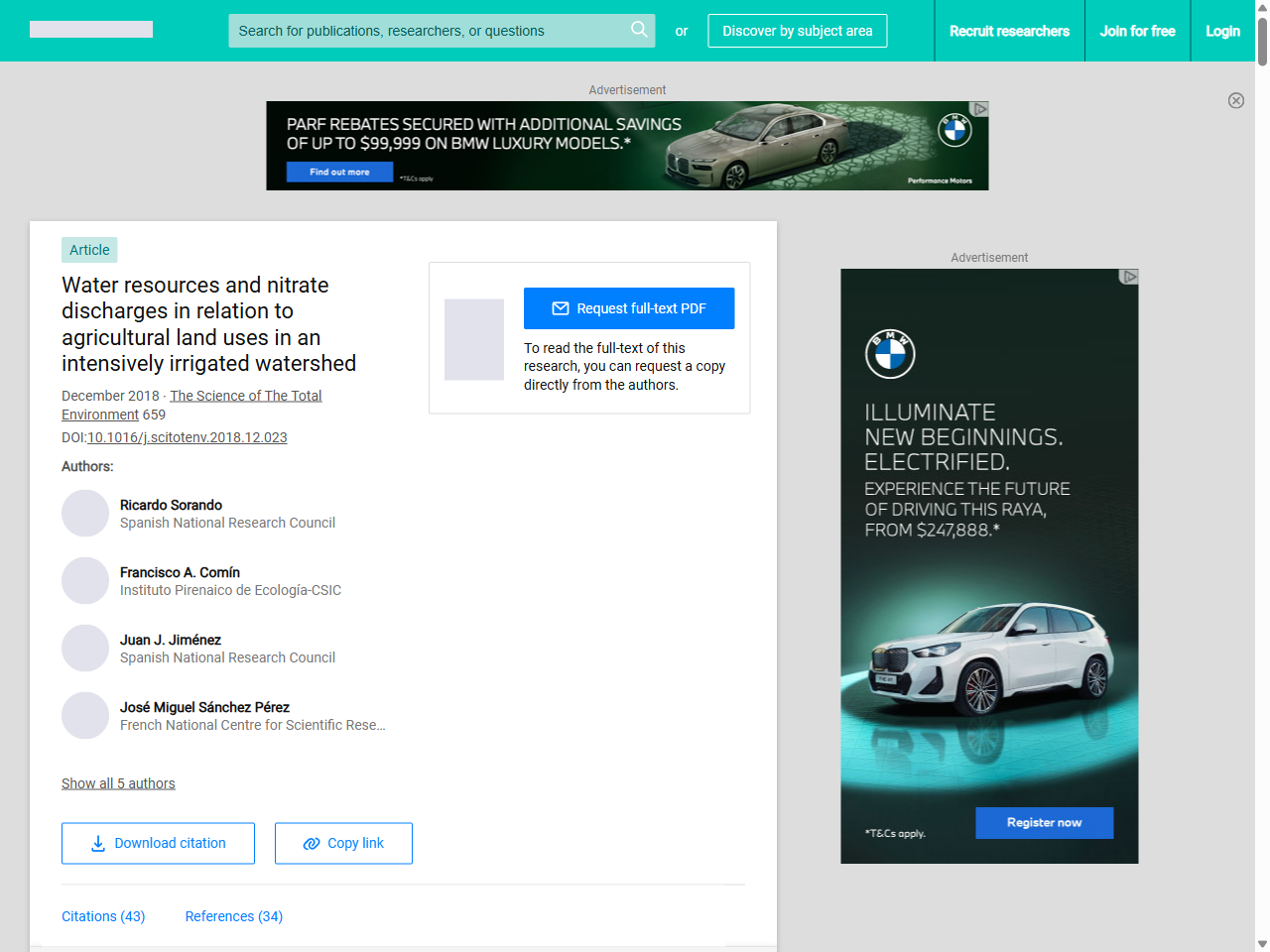This screenshot has width=1270, height=952.
Task: Click the article title heading
Action: (x=208, y=324)
